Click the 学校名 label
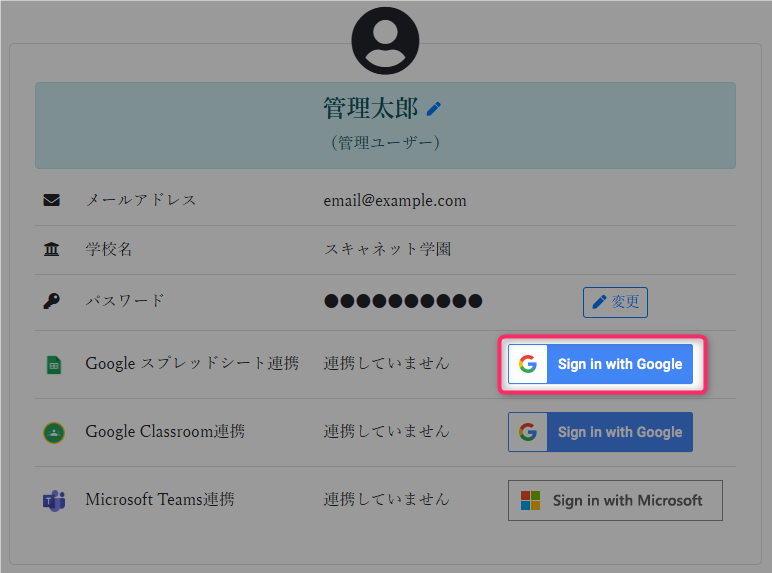772x573 pixels. (109, 249)
